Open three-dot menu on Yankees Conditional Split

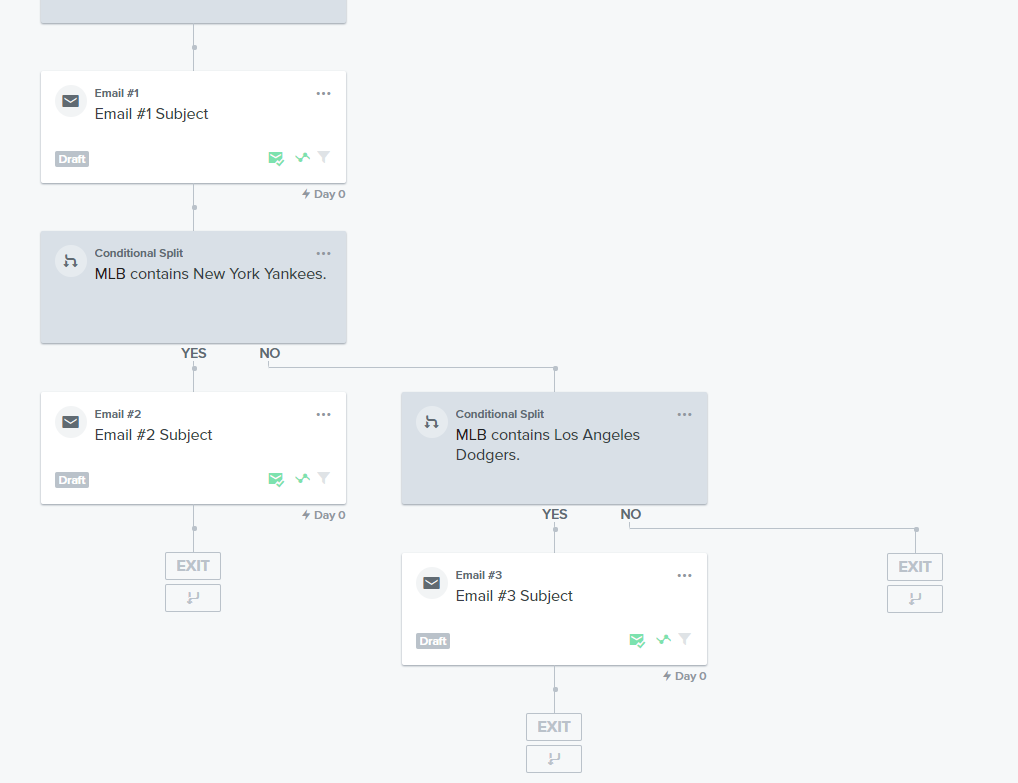(x=323, y=253)
